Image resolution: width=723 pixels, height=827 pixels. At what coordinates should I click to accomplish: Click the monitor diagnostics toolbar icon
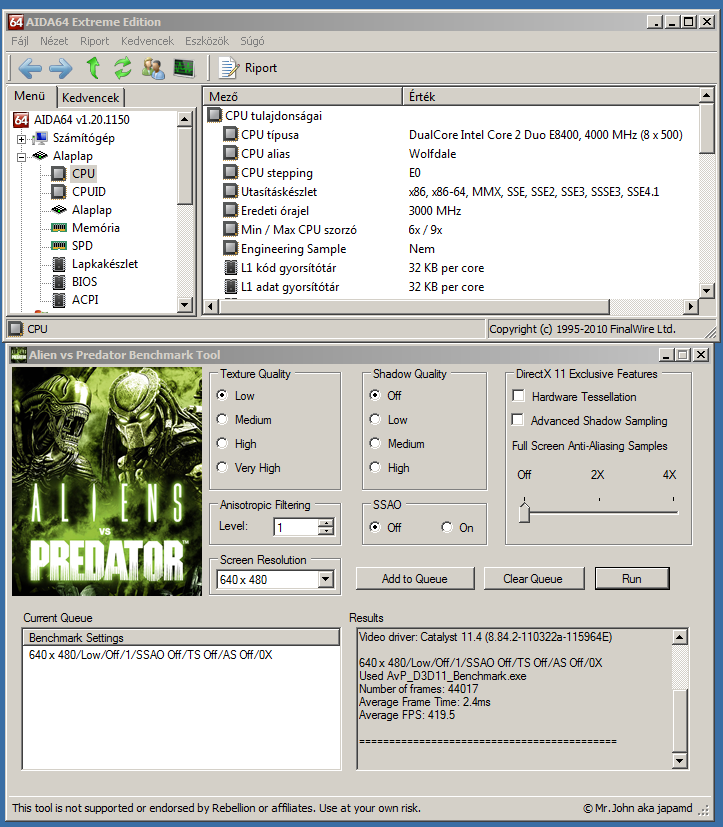[x=184, y=68]
